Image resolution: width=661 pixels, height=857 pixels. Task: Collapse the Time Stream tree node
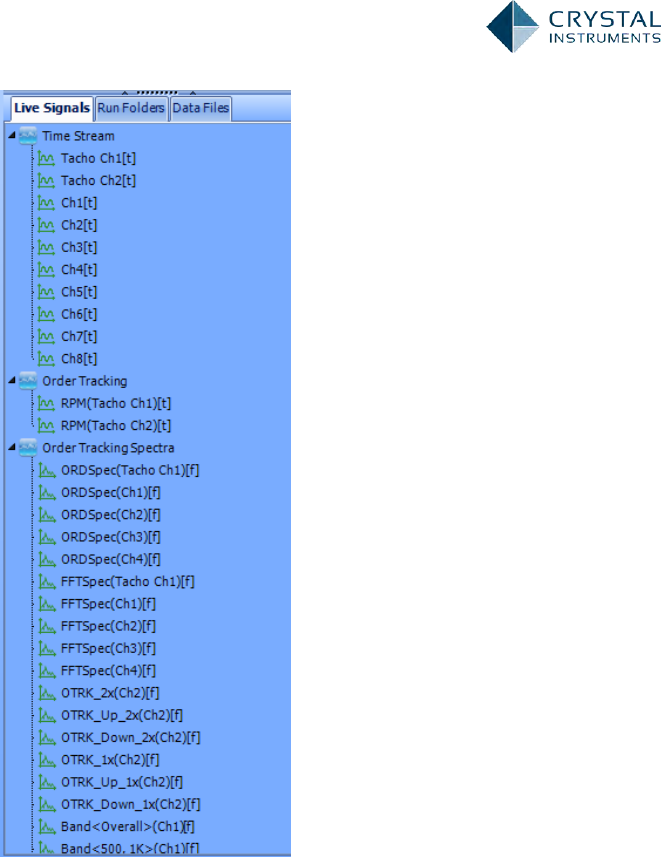pos(12,135)
